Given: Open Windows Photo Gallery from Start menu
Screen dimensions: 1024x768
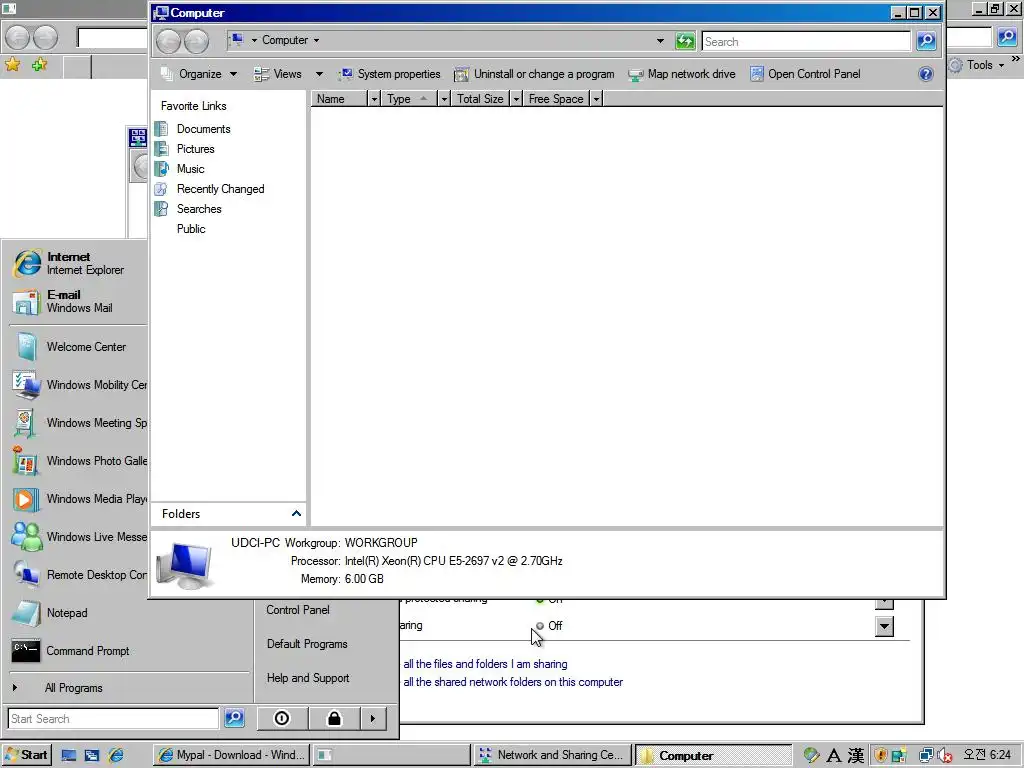Looking at the screenshot, I should (78, 460).
